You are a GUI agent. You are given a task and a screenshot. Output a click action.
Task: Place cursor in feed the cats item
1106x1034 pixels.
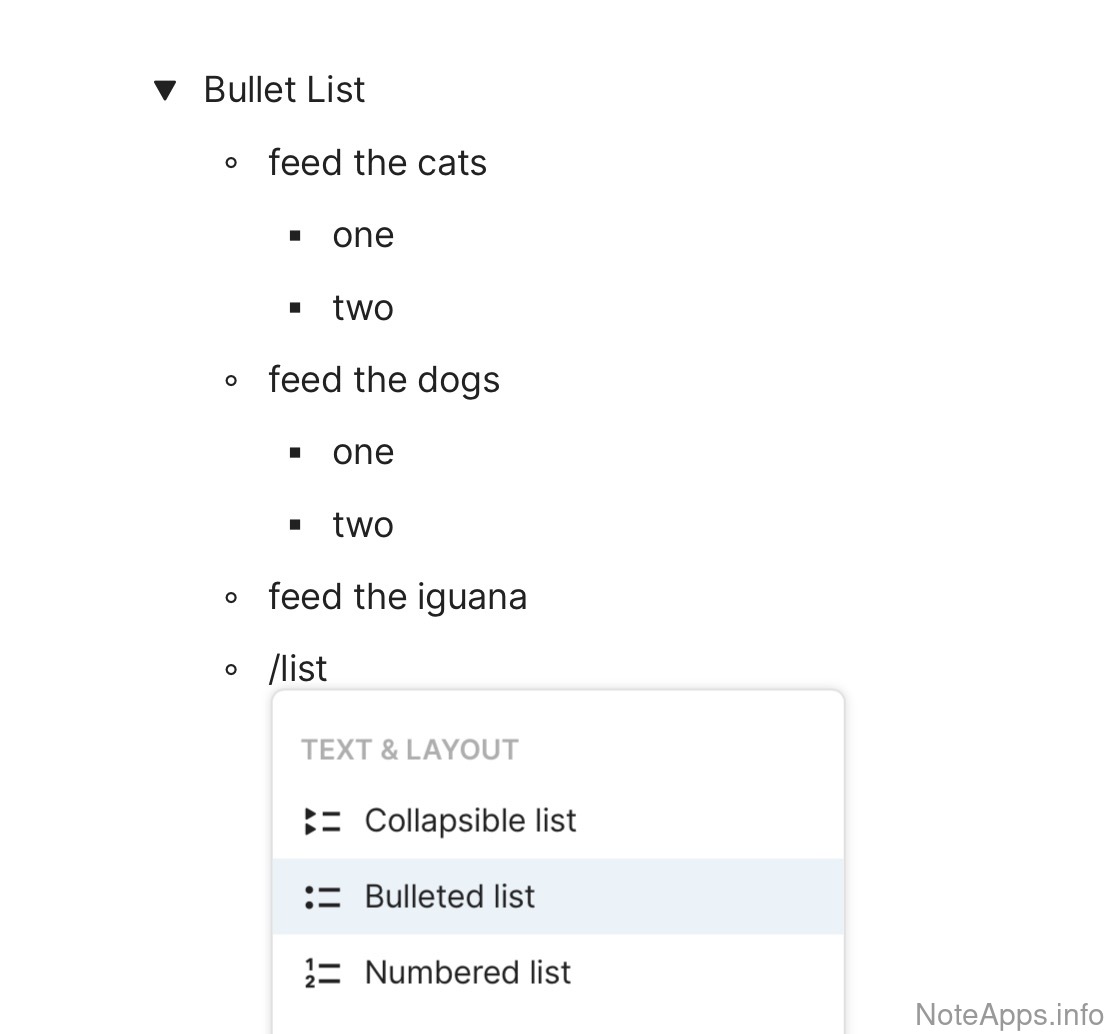point(377,163)
